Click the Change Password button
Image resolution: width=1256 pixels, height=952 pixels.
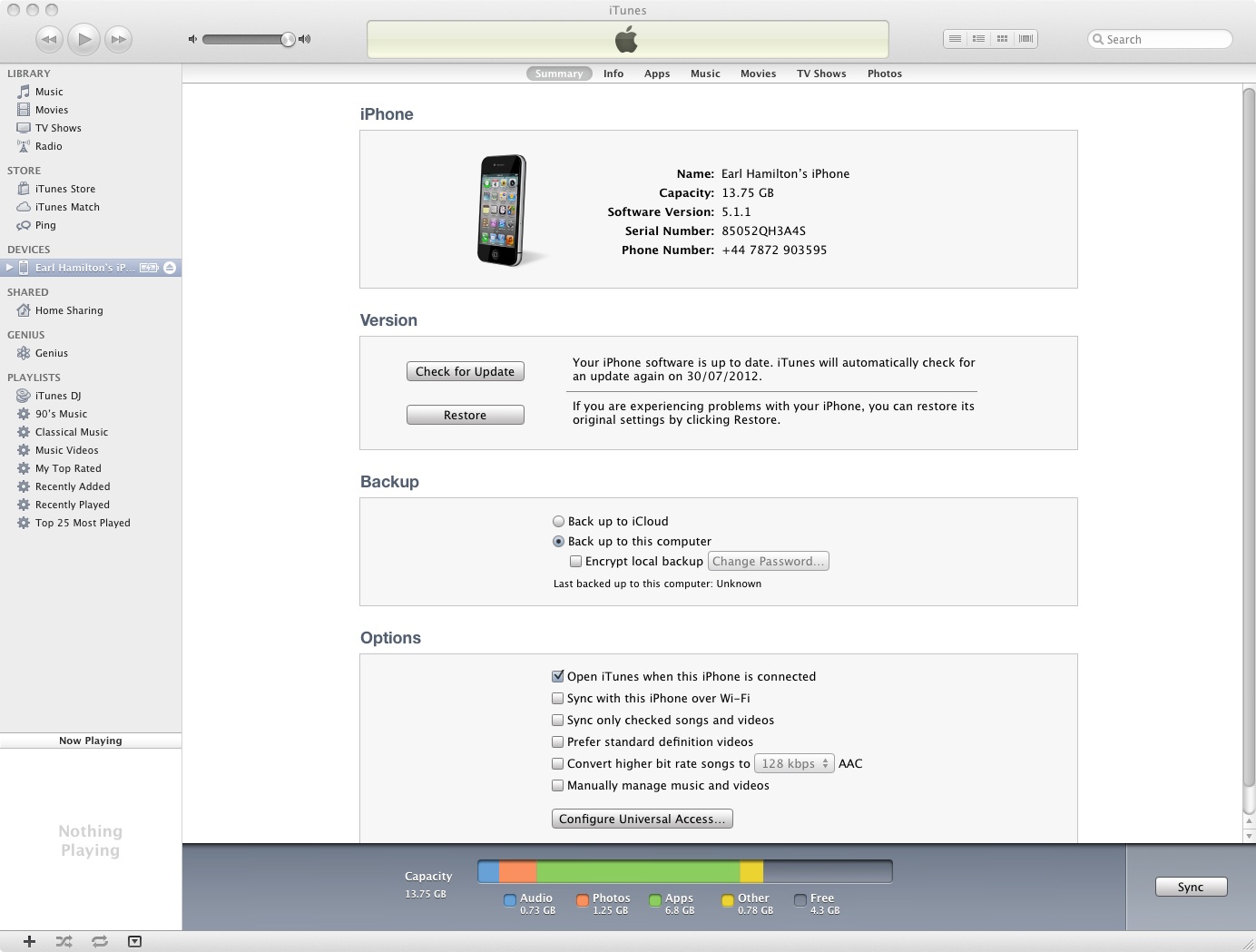tap(769, 561)
